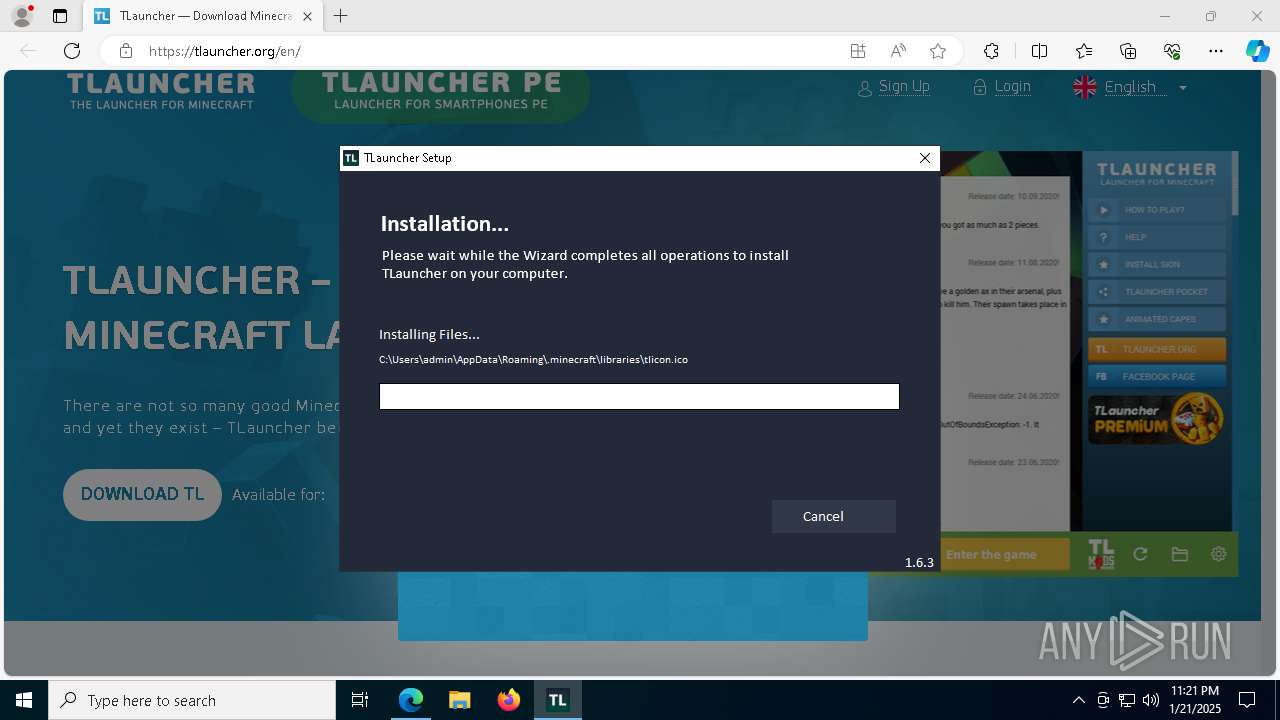Open the app available icon in address bar
Image resolution: width=1280 pixels, height=720 pixels.
[x=857, y=51]
